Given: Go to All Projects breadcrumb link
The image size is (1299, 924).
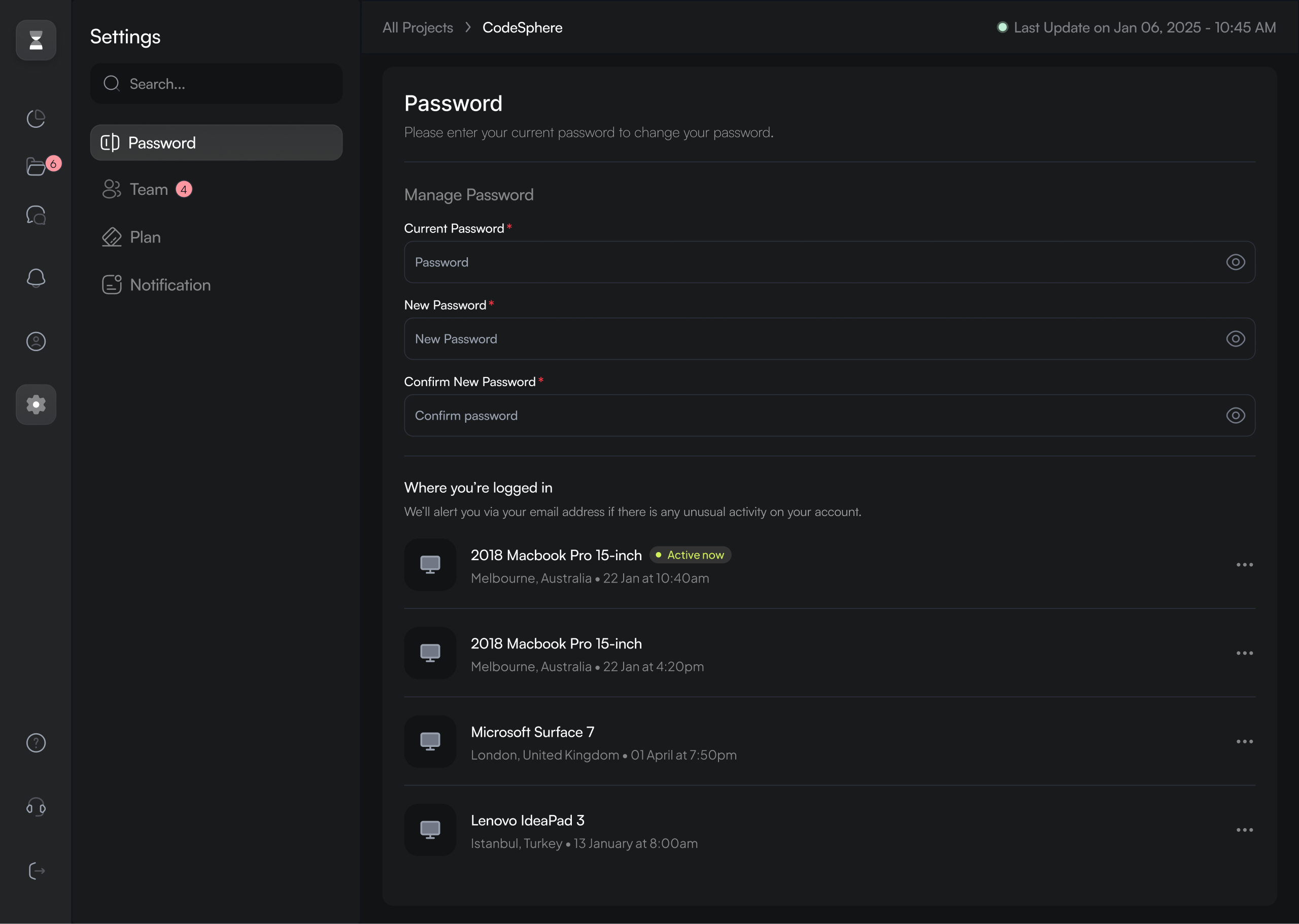Looking at the screenshot, I should click(418, 27).
